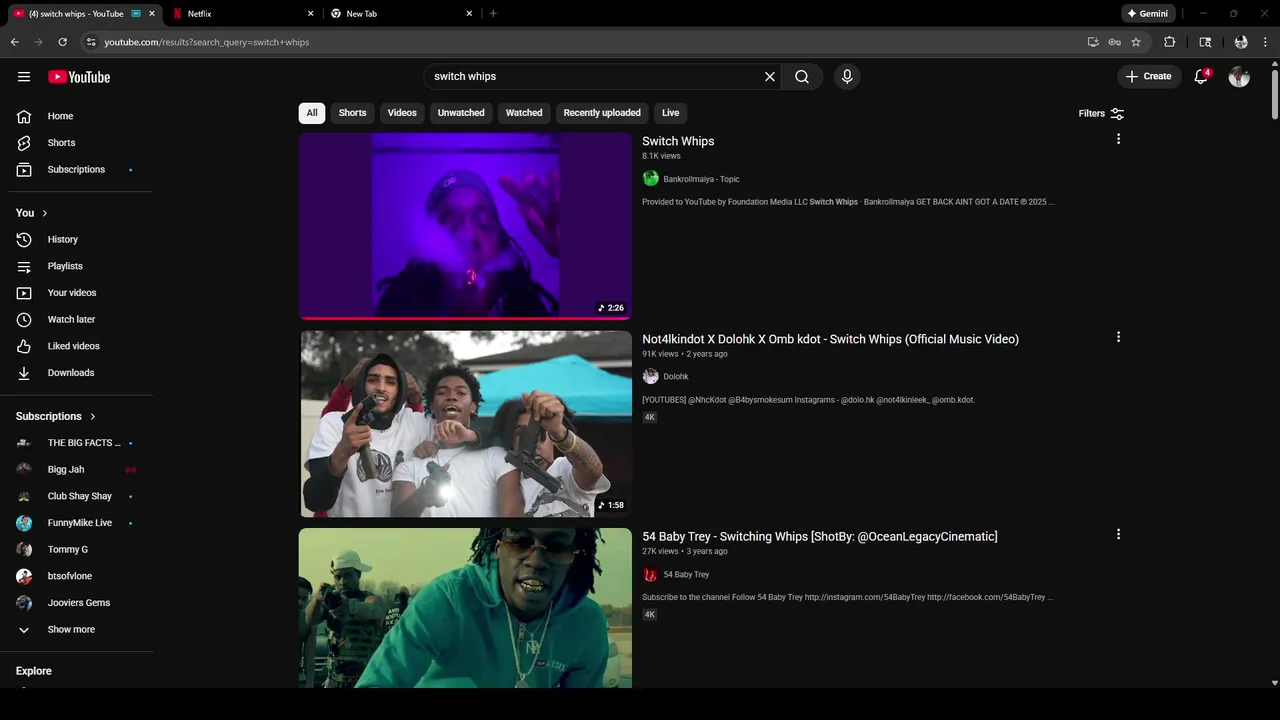Viewport: 1280px width, 720px height.
Task: Open 54 Baby Trey channel link
Action: (x=686, y=575)
